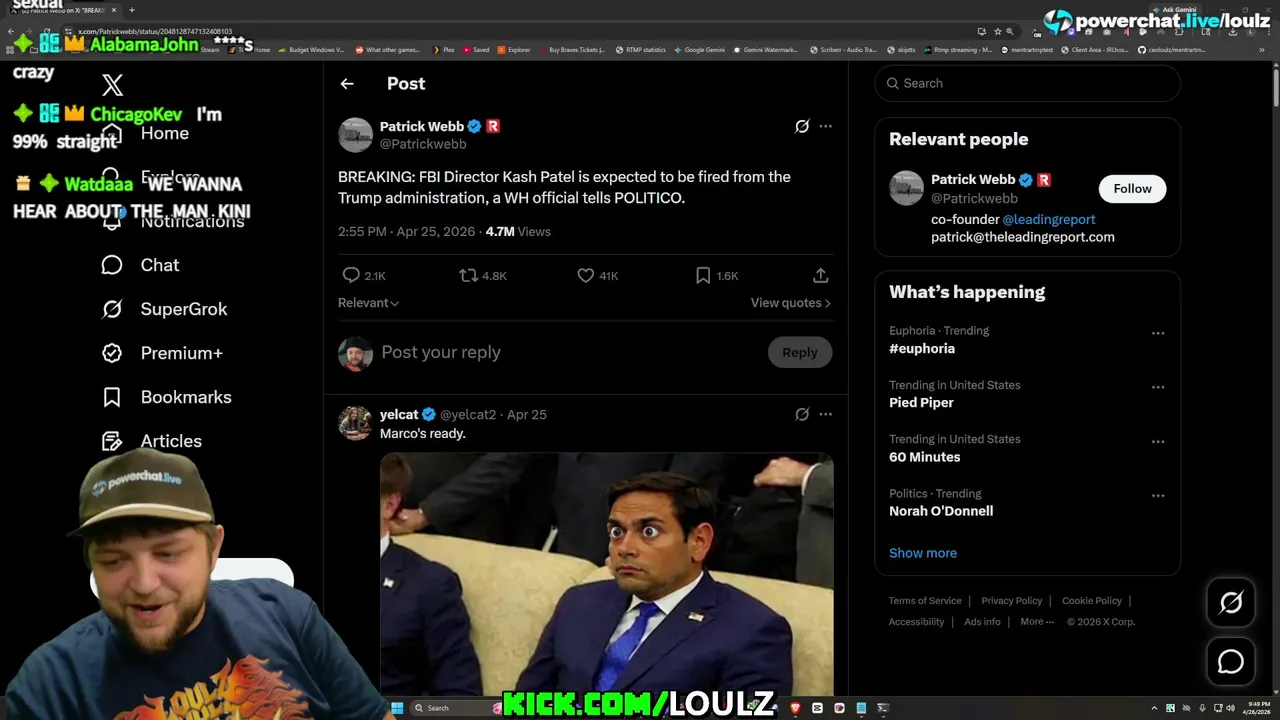Open Terms of Service footer link
The height and width of the screenshot is (720, 1280).
pyautogui.click(x=925, y=601)
